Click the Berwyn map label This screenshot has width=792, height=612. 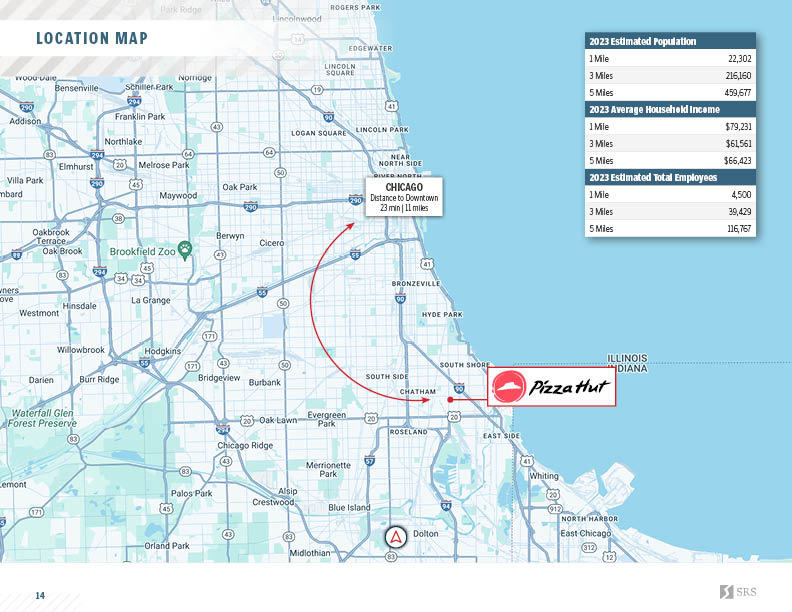pos(230,236)
